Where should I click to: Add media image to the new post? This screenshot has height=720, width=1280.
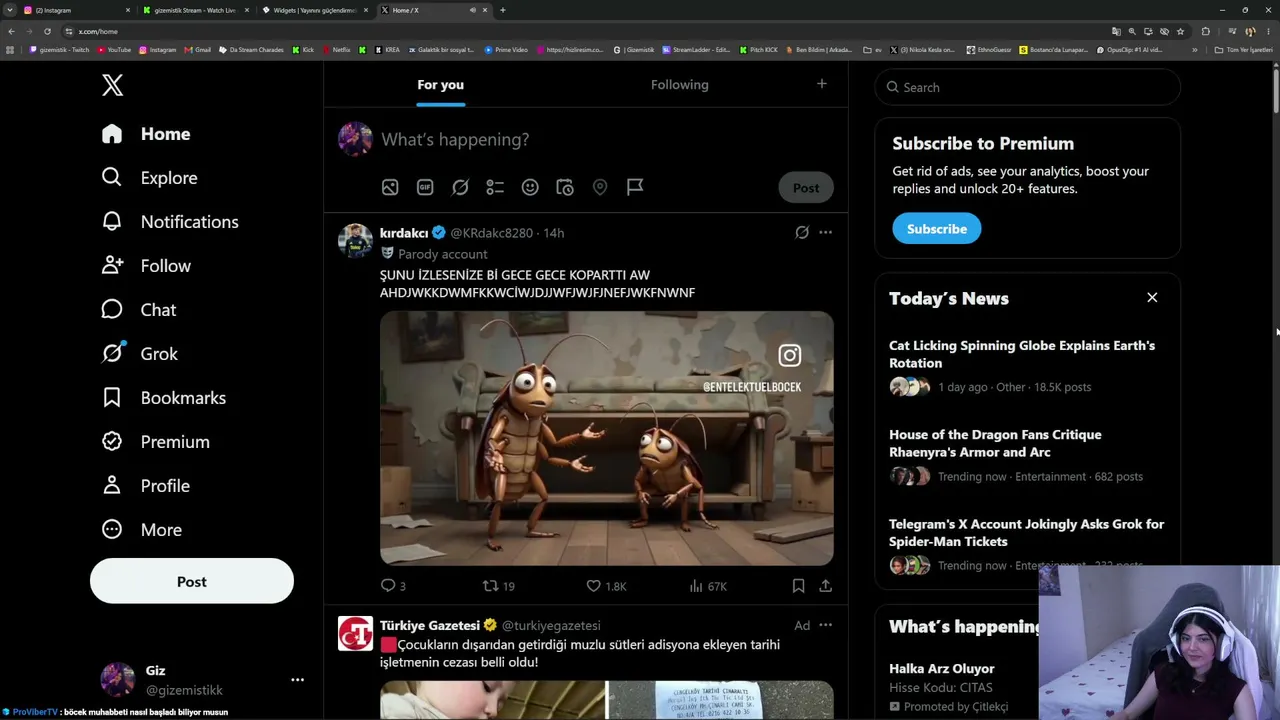coord(390,187)
